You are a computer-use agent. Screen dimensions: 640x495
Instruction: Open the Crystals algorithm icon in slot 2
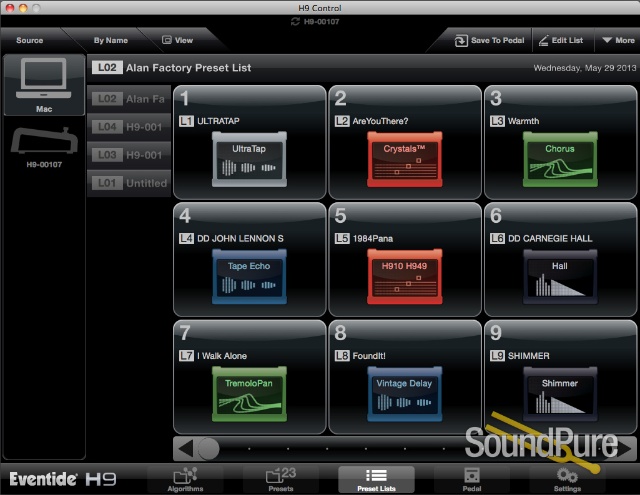[404, 160]
